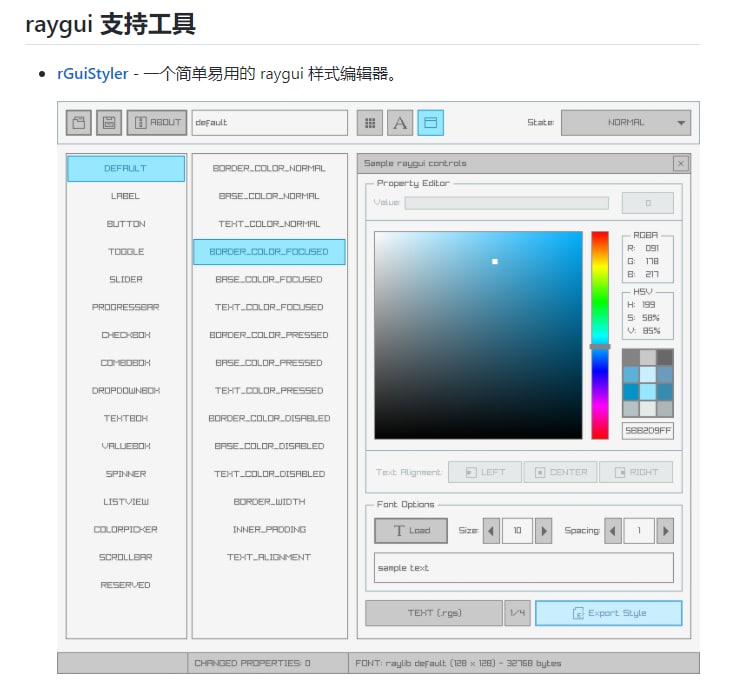
Task: Set text alignment to RIGHT
Action: (636, 472)
